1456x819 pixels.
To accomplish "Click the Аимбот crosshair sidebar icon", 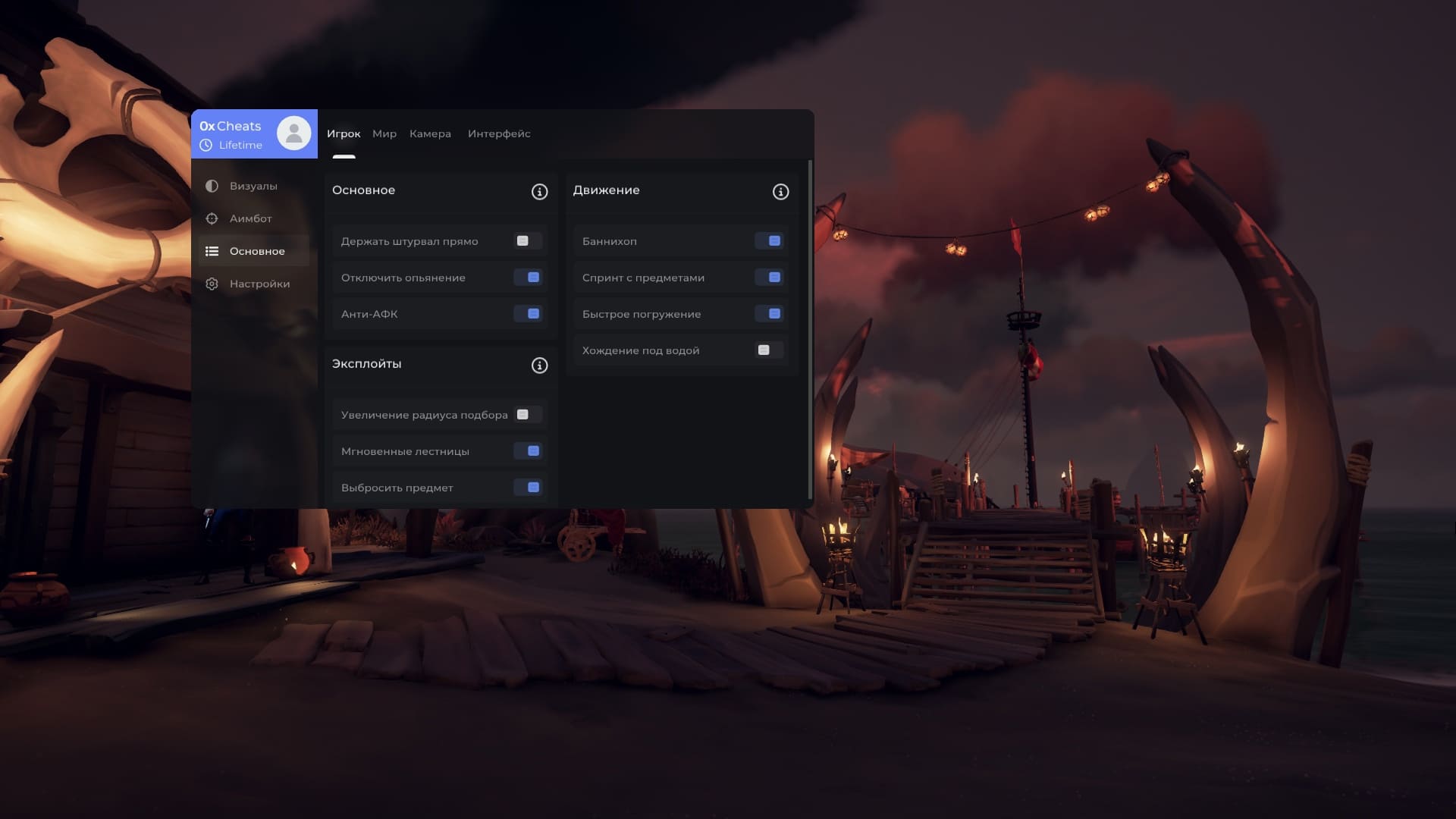I will click(212, 218).
